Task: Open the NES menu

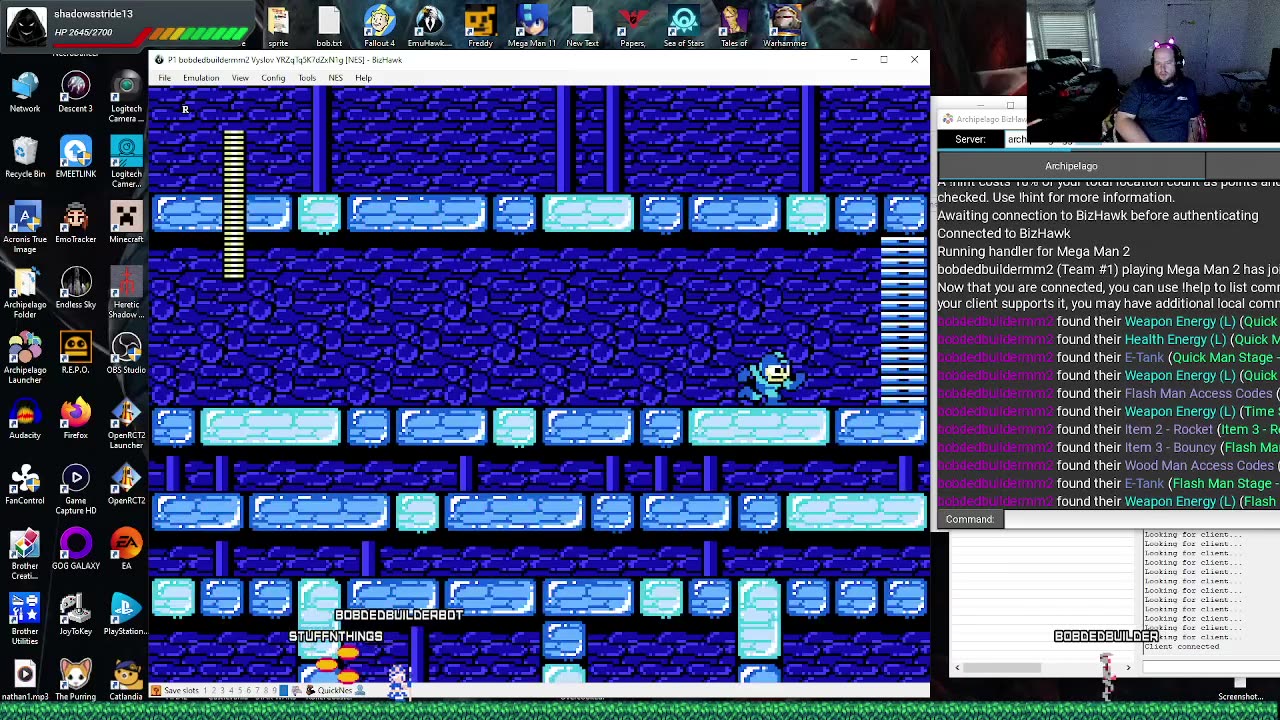Action: pyautogui.click(x=336, y=78)
